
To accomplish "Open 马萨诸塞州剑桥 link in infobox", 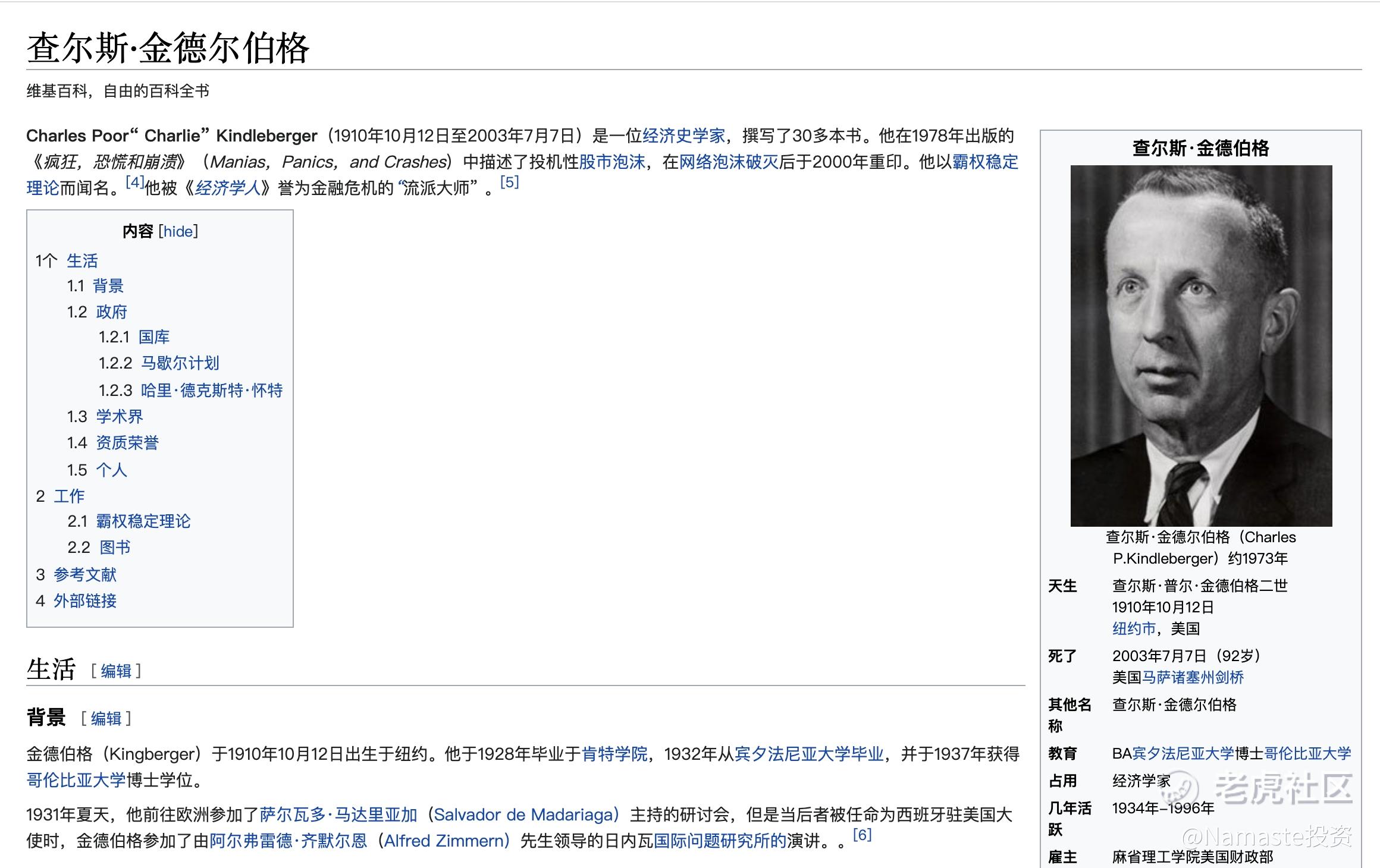I will pos(1193,677).
